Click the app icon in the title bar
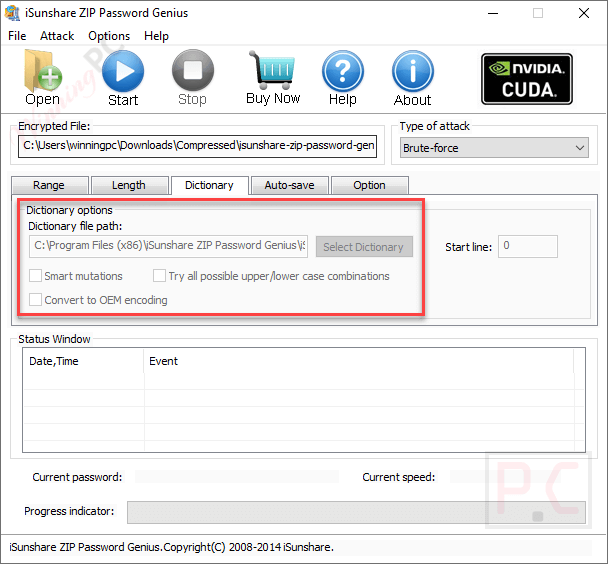The height and width of the screenshot is (564, 608). (12, 13)
